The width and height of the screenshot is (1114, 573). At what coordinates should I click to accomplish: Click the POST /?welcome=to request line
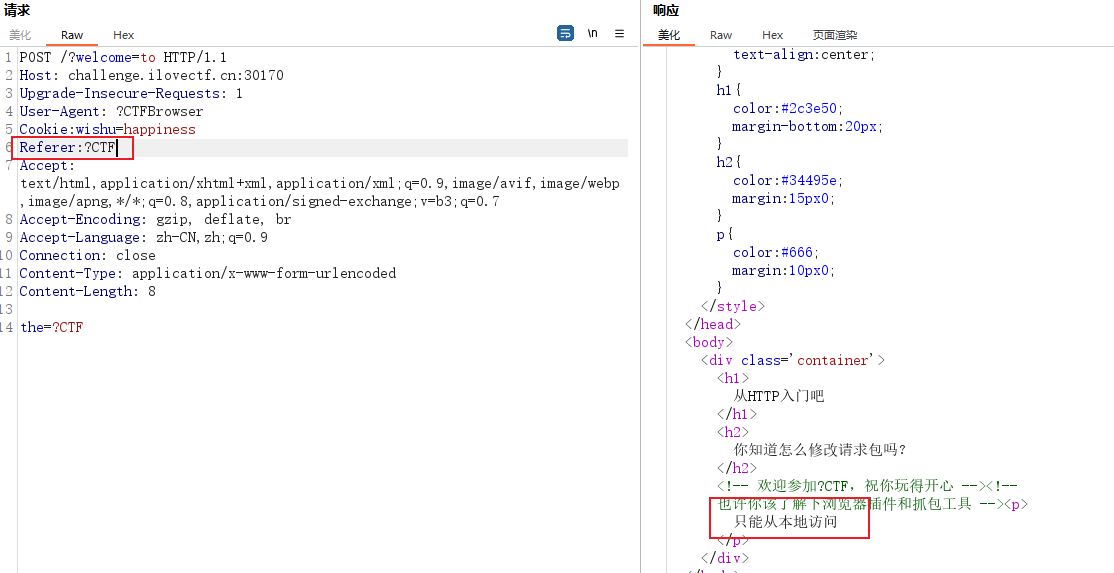click(x=123, y=58)
